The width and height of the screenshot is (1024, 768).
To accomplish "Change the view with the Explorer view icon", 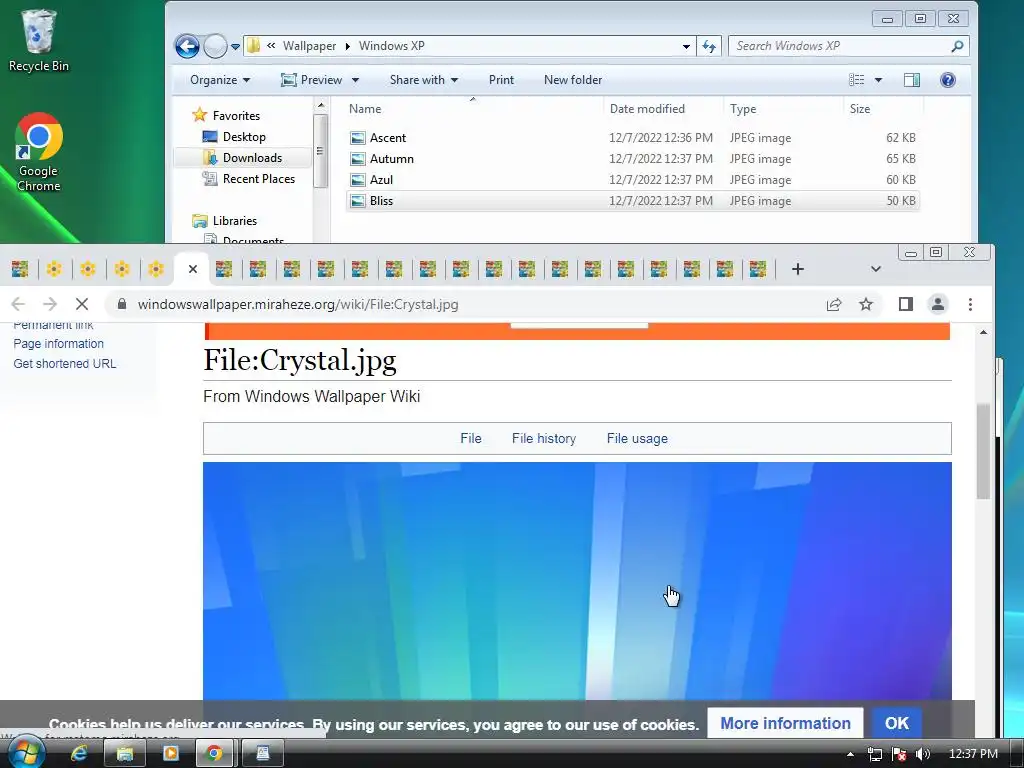I will point(856,80).
